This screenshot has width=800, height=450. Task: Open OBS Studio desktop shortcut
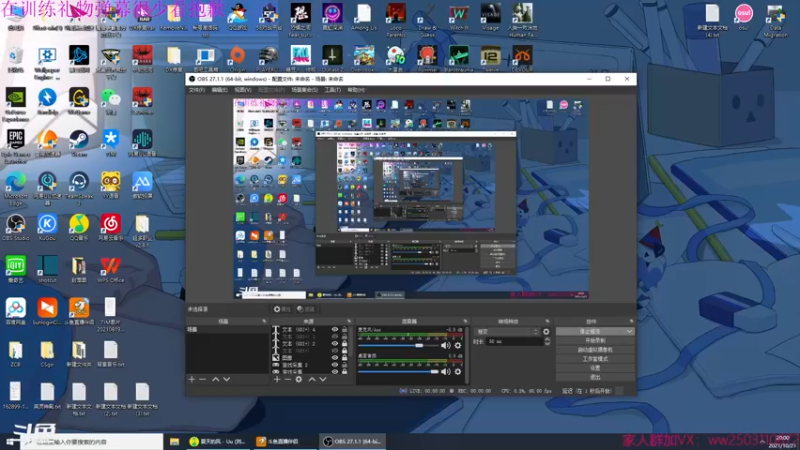click(15, 228)
